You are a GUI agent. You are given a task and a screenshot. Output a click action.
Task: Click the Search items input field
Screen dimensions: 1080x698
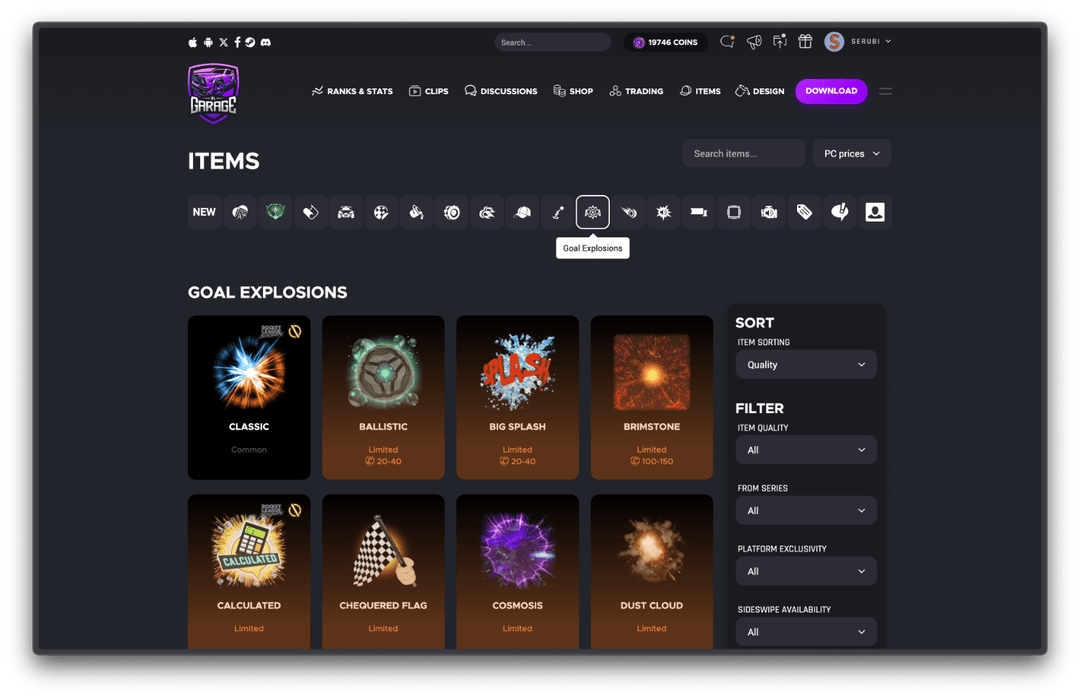(743, 154)
